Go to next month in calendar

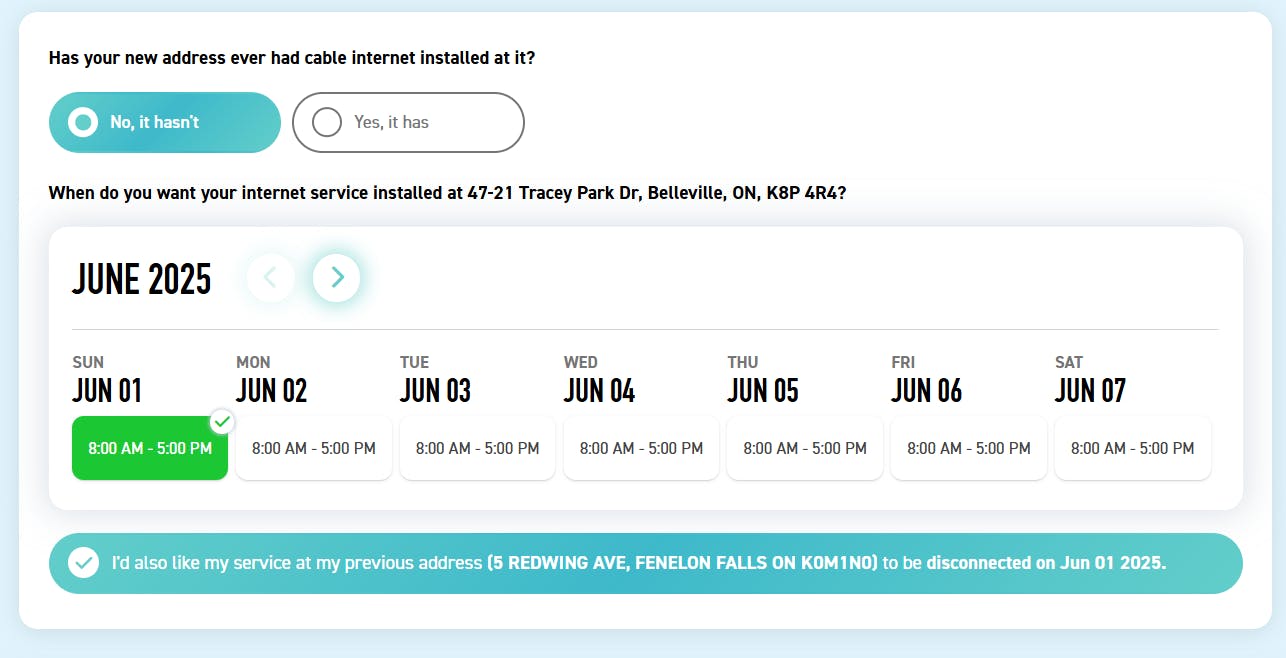[337, 278]
